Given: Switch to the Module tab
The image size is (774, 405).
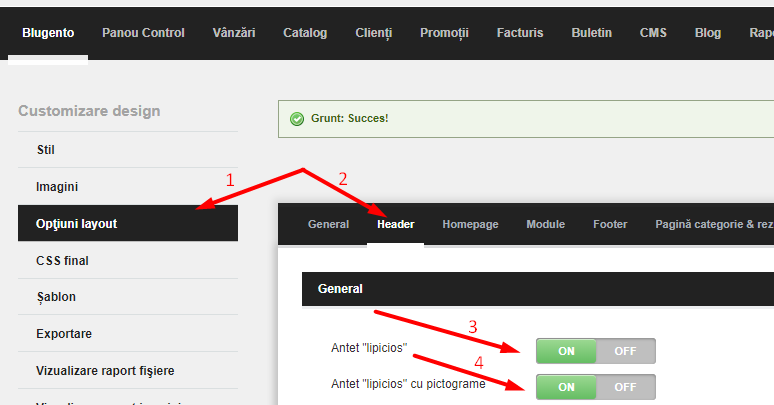Looking at the screenshot, I should pos(545,224).
